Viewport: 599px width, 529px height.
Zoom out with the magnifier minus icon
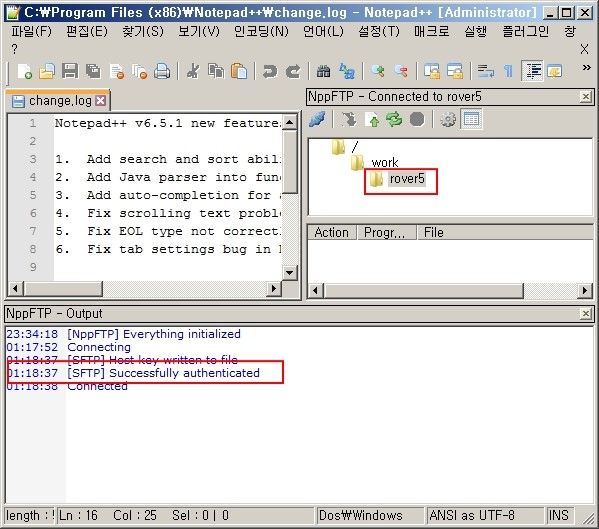coord(401,71)
